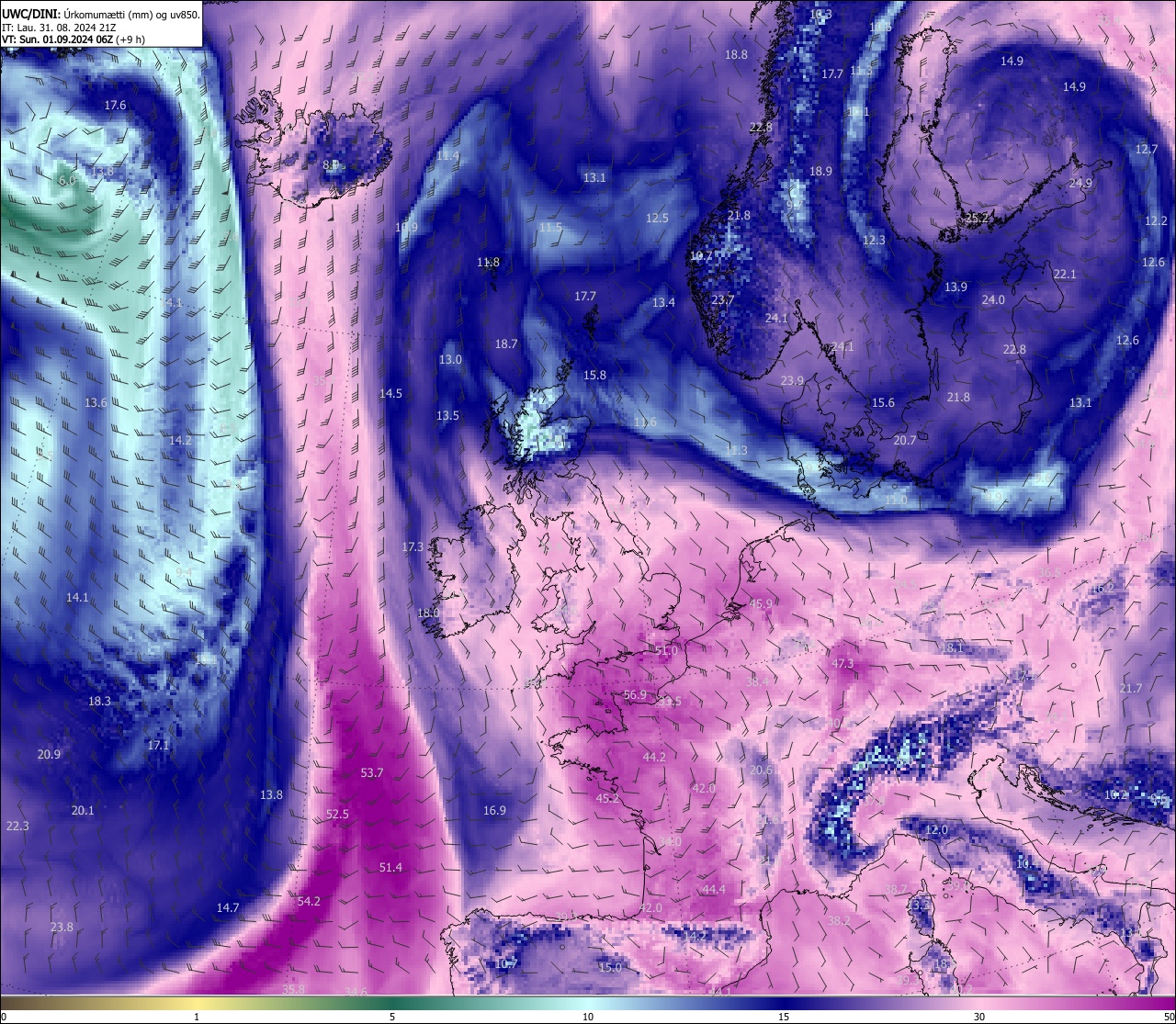Select the 23.8 map value

(x=62, y=928)
